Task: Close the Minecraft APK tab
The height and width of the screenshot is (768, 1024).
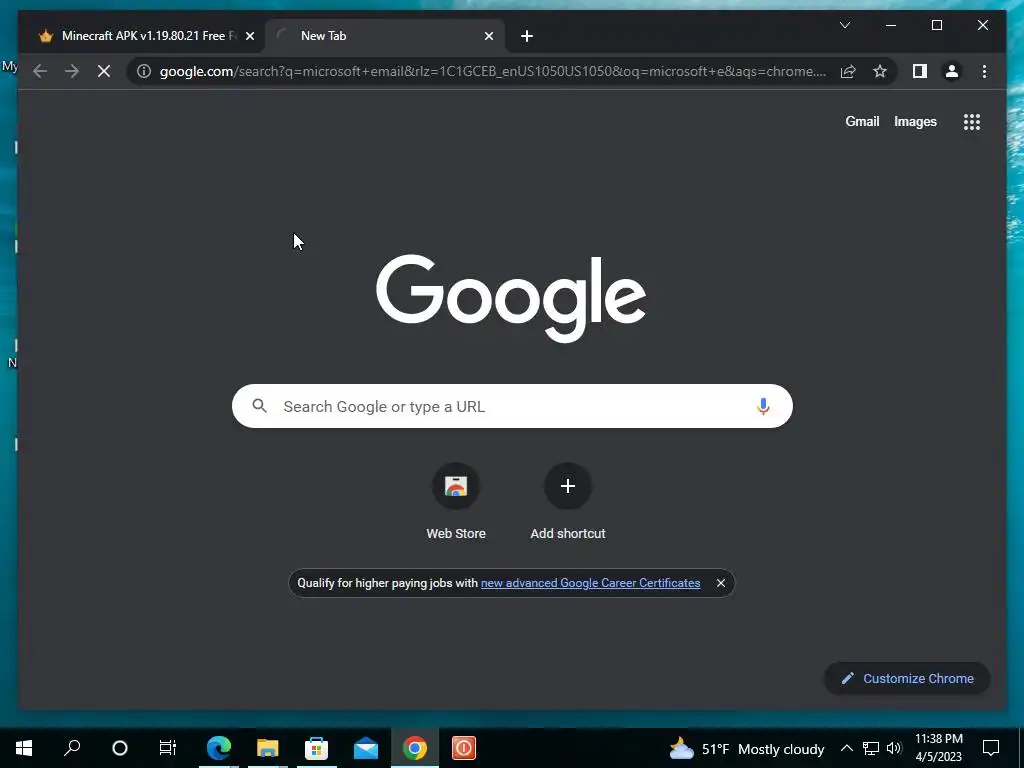Action: pos(249,36)
